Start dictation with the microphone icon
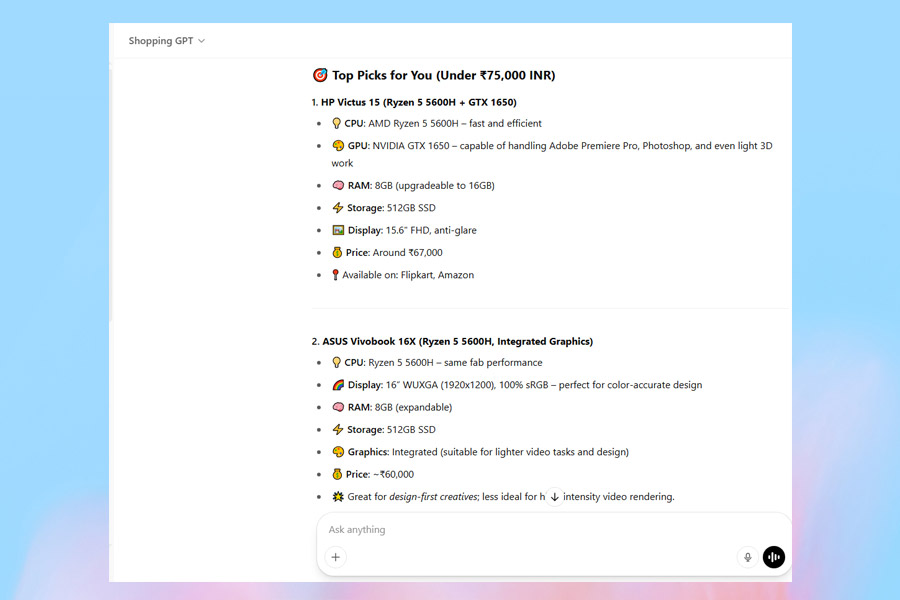Image resolution: width=900 pixels, height=600 pixels. (747, 557)
